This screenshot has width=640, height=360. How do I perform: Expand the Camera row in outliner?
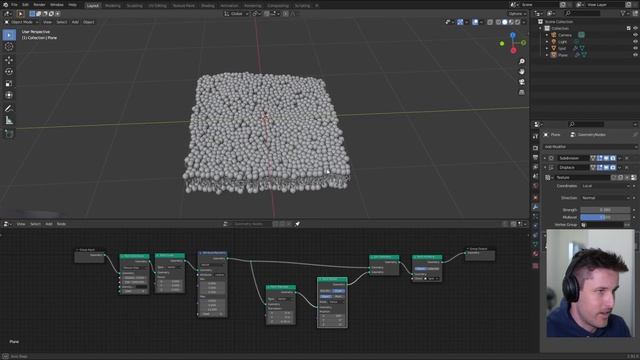coord(547,35)
